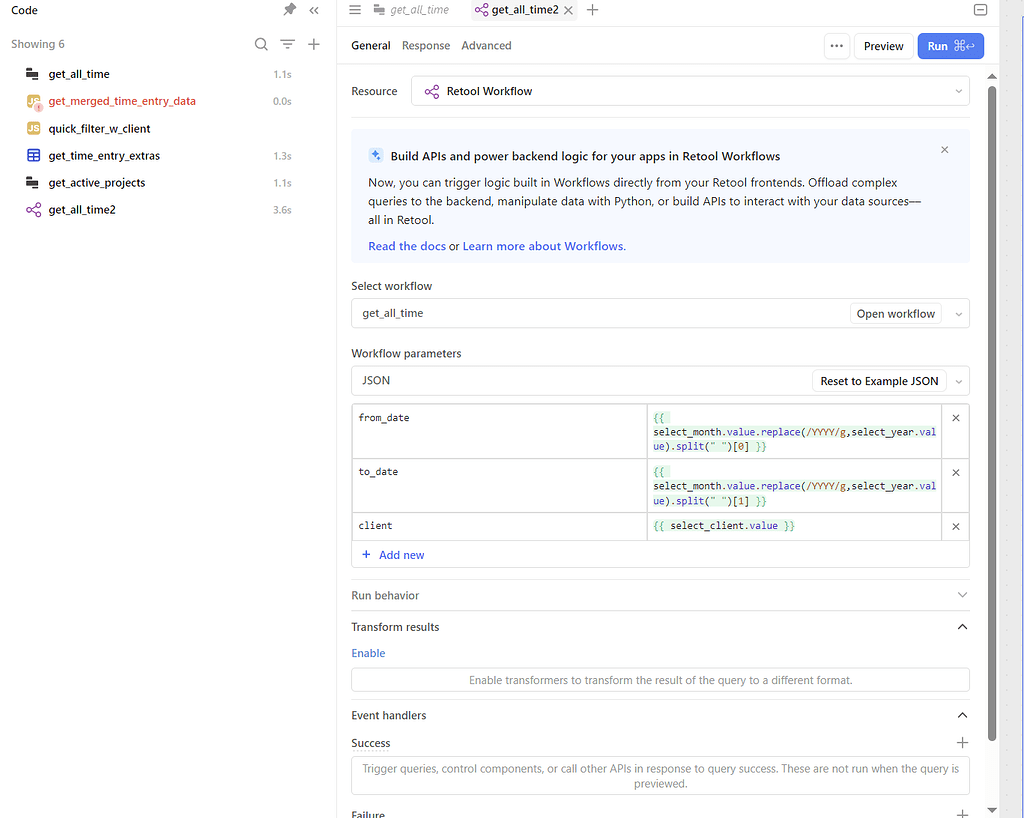Open the query overflow options menu
1024x818 pixels.
[837, 45]
